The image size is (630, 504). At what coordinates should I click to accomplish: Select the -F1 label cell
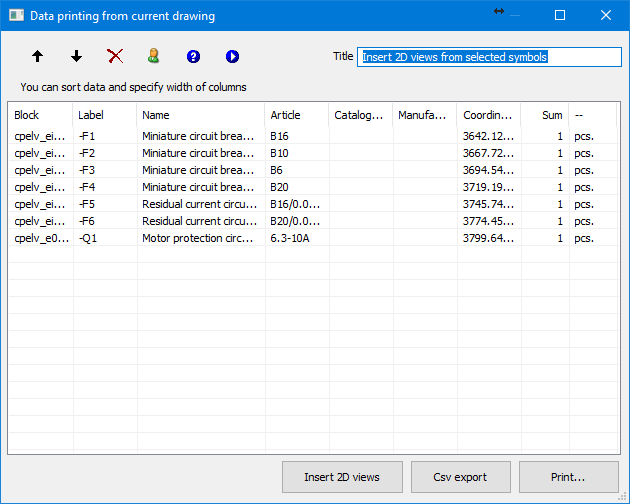pos(105,136)
